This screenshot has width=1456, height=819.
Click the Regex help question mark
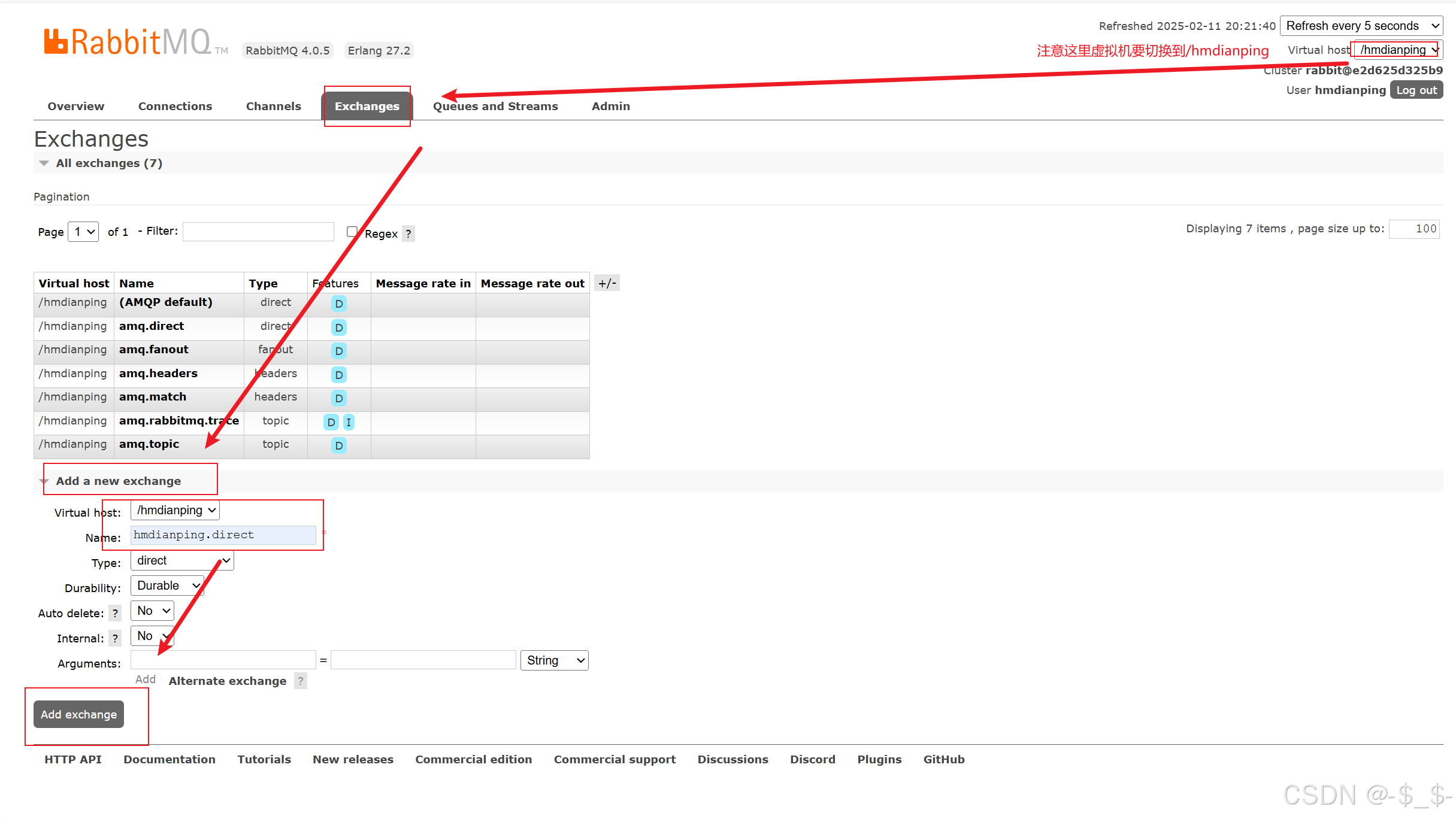point(408,233)
